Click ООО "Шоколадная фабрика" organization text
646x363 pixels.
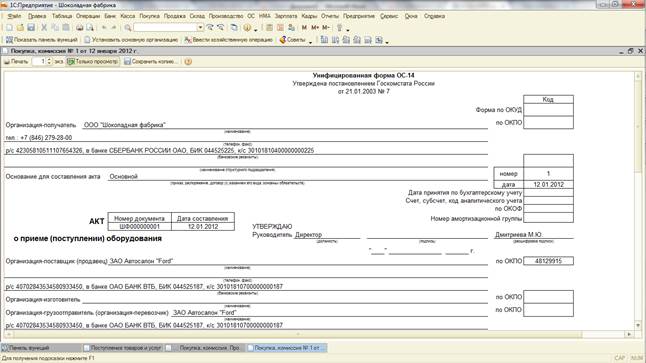click(x=124, y=125)
